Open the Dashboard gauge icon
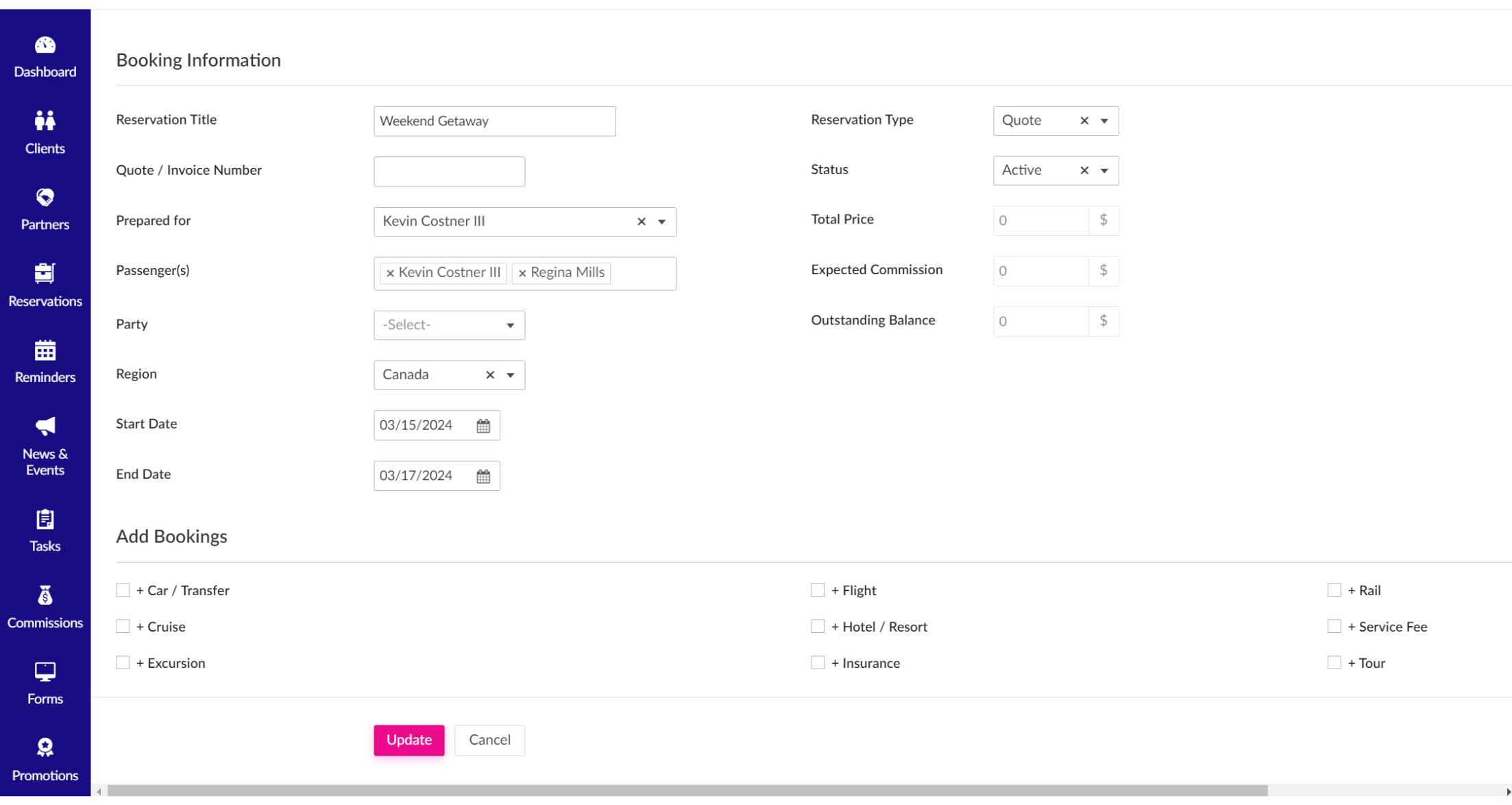This screenshot has width=1512, height=805. [45, 45]
